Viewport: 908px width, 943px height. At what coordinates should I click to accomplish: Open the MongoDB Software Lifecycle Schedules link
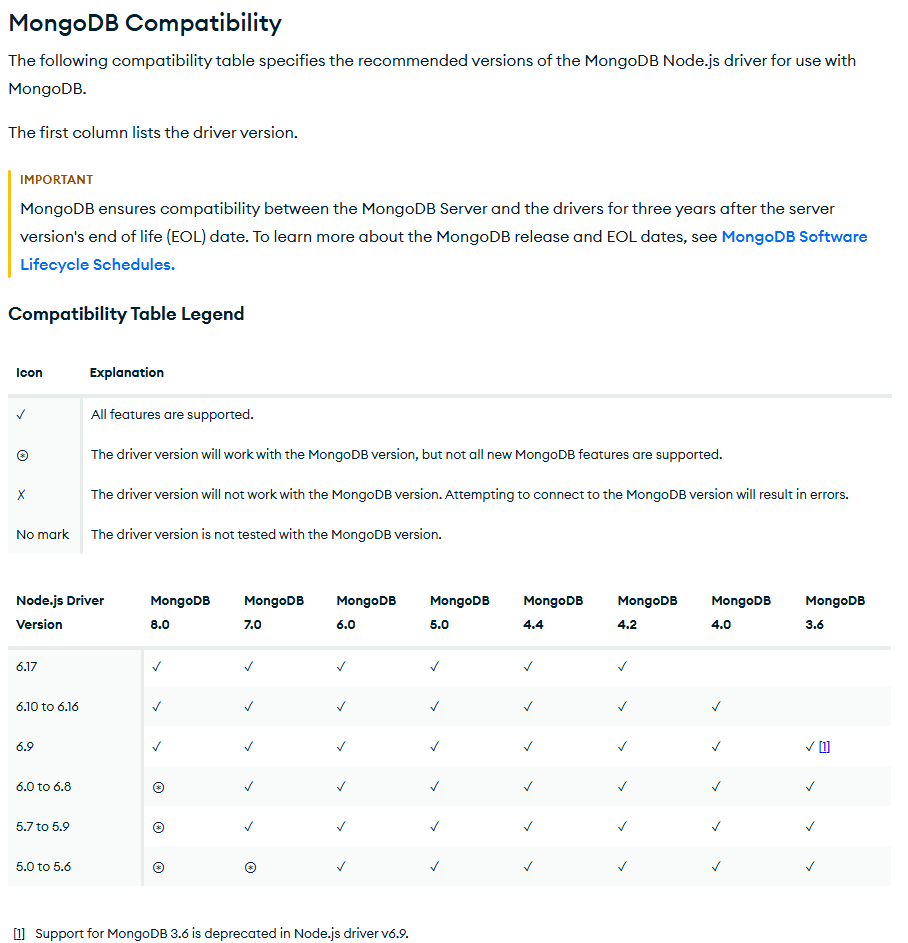(x=794, y=237)
